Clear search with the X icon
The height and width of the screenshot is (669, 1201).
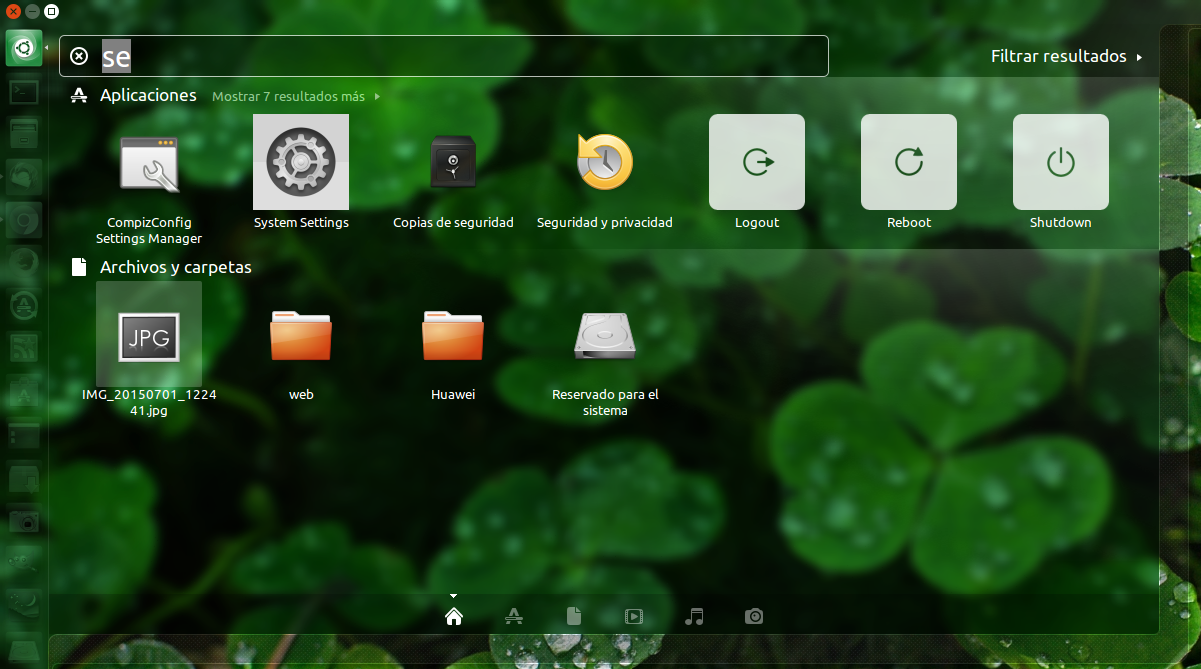point(80,57)
